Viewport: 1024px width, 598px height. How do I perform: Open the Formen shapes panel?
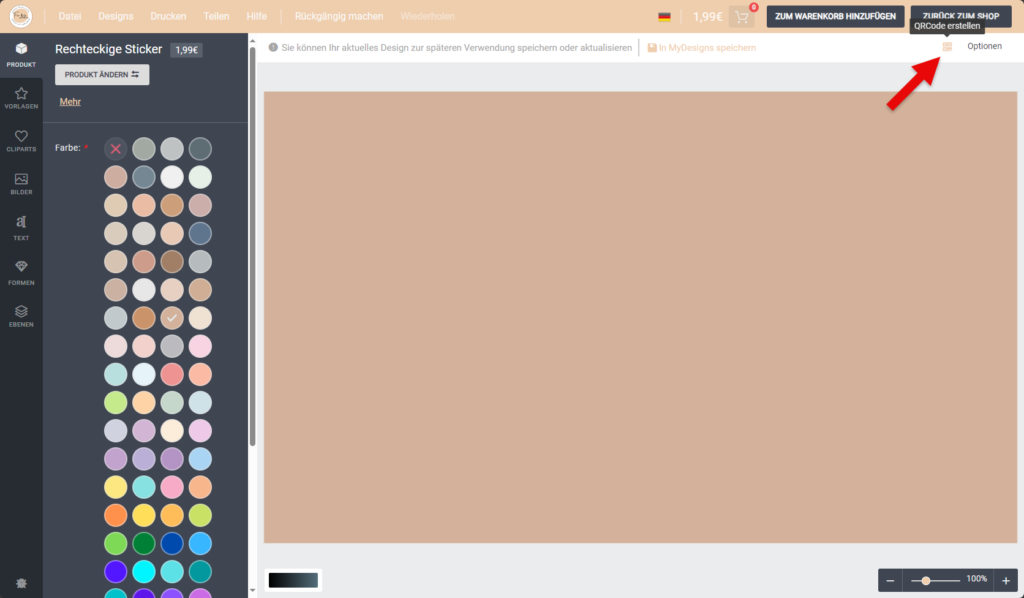click(x=21, y=271)
